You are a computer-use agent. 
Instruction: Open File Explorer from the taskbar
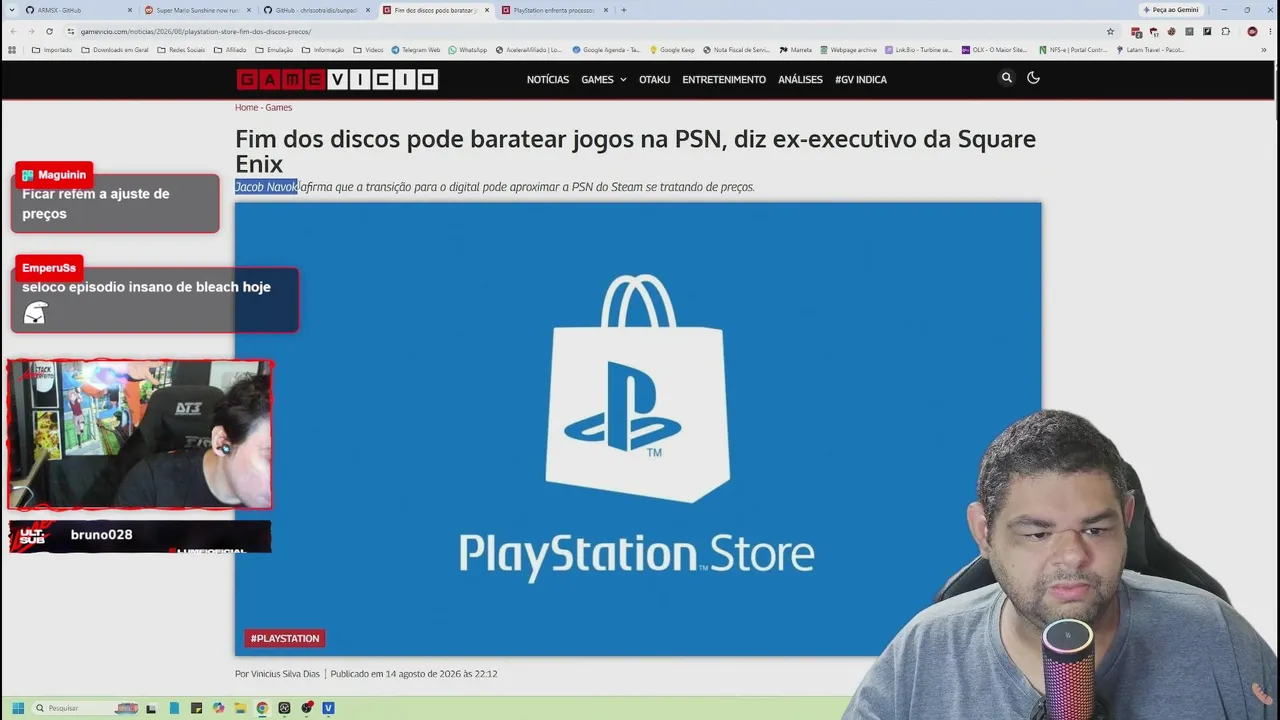coord(240,708)
